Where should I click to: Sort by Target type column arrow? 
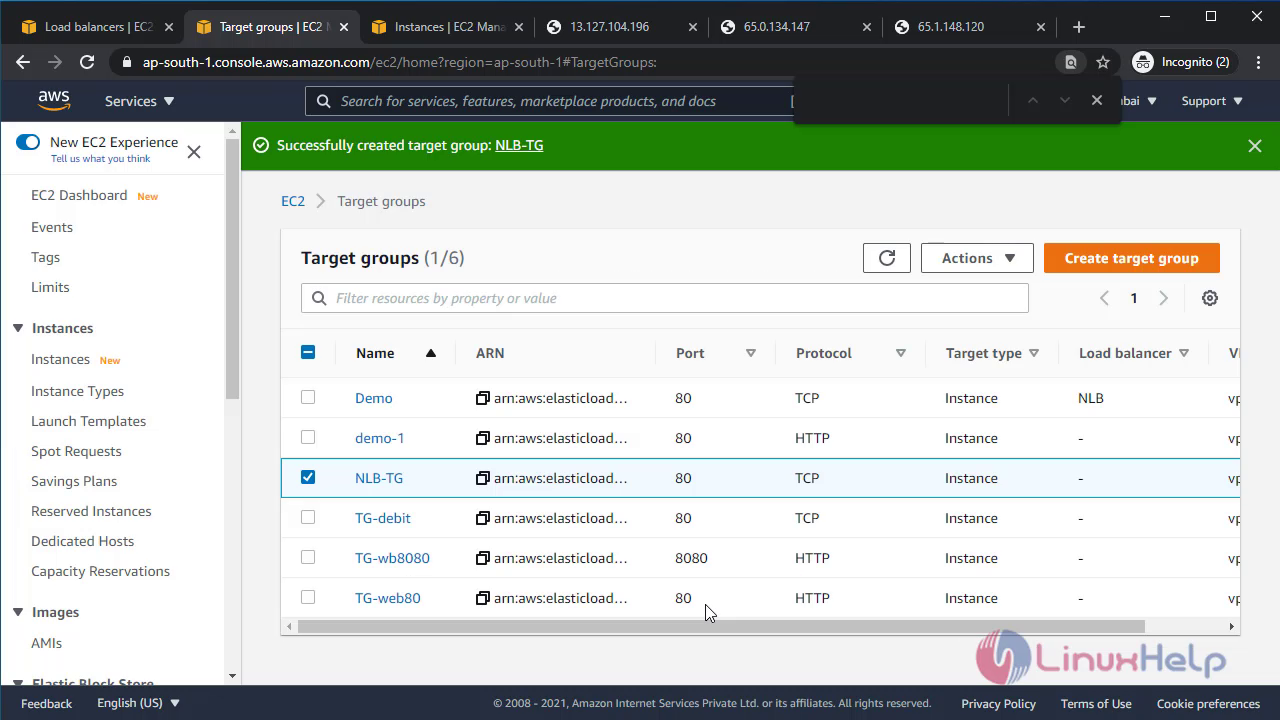tap(1034, 353)
